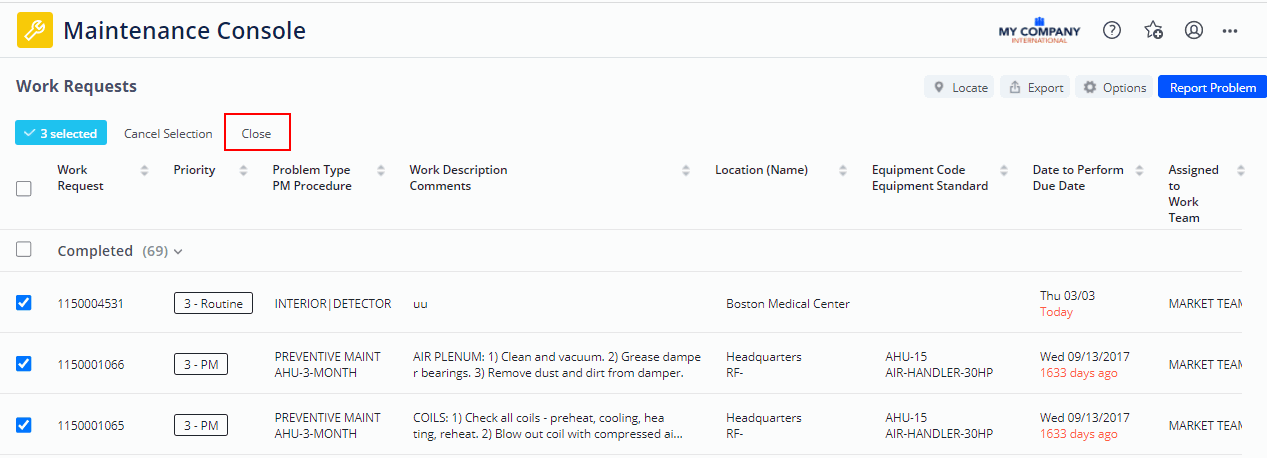Image resolution: width=1267 pixels, height=458 pixels.
Task: Open the user profile icon
Action: [1193, 30]
